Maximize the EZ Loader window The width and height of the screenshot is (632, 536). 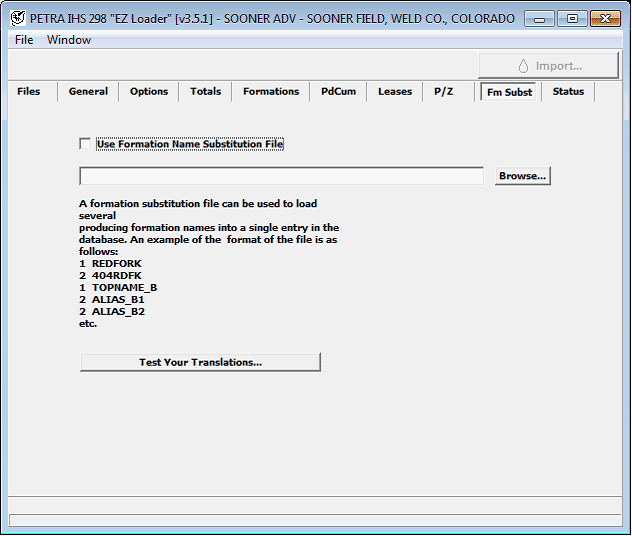point(572,18)
